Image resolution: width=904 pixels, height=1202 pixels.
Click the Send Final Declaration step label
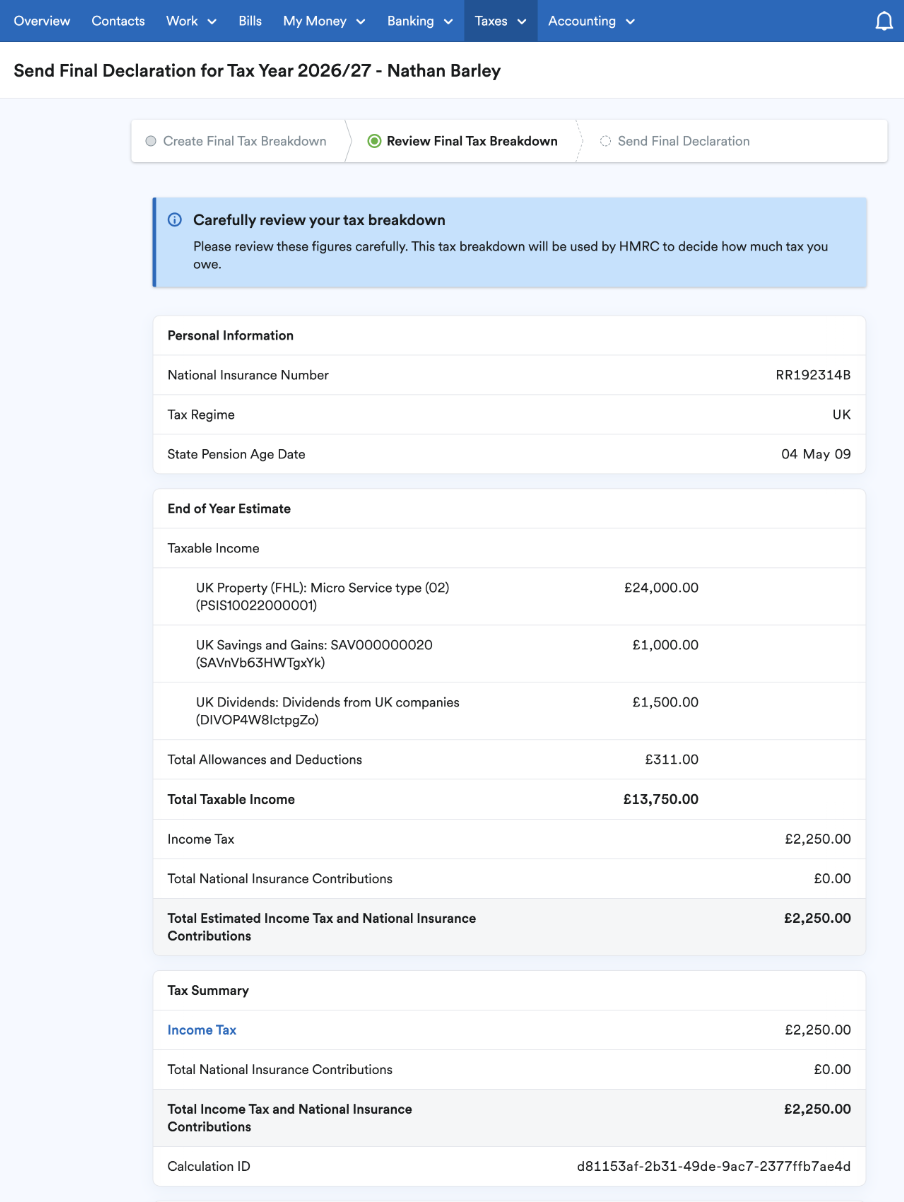pyautogui.click(x=684, y=141)
